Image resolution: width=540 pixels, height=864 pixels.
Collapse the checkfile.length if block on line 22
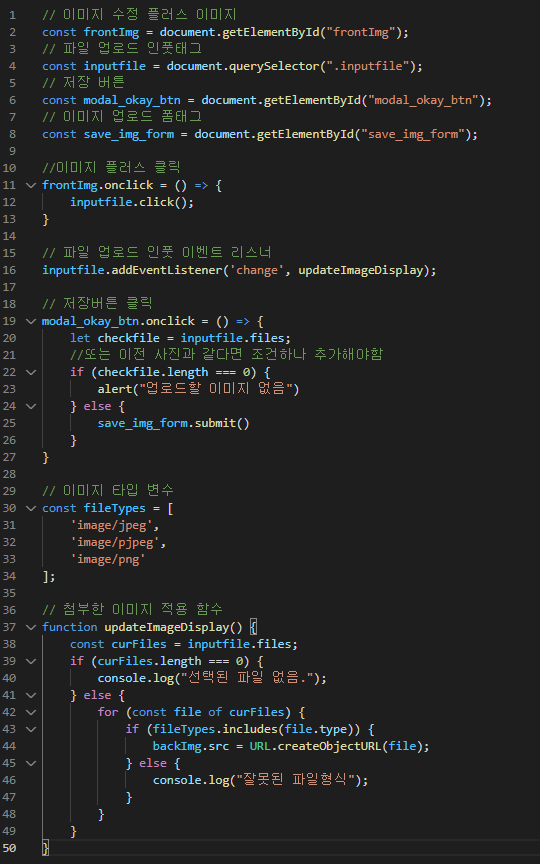31,372
